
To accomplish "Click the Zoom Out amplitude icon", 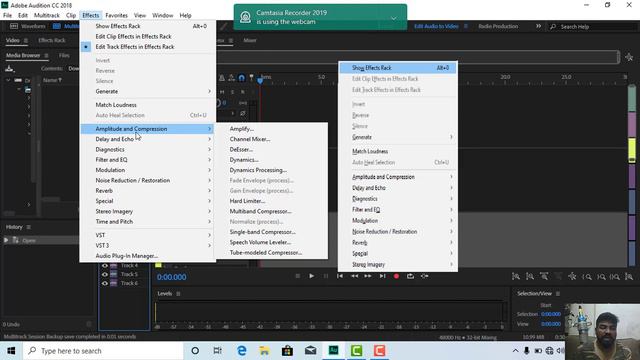I will [530, 277].
